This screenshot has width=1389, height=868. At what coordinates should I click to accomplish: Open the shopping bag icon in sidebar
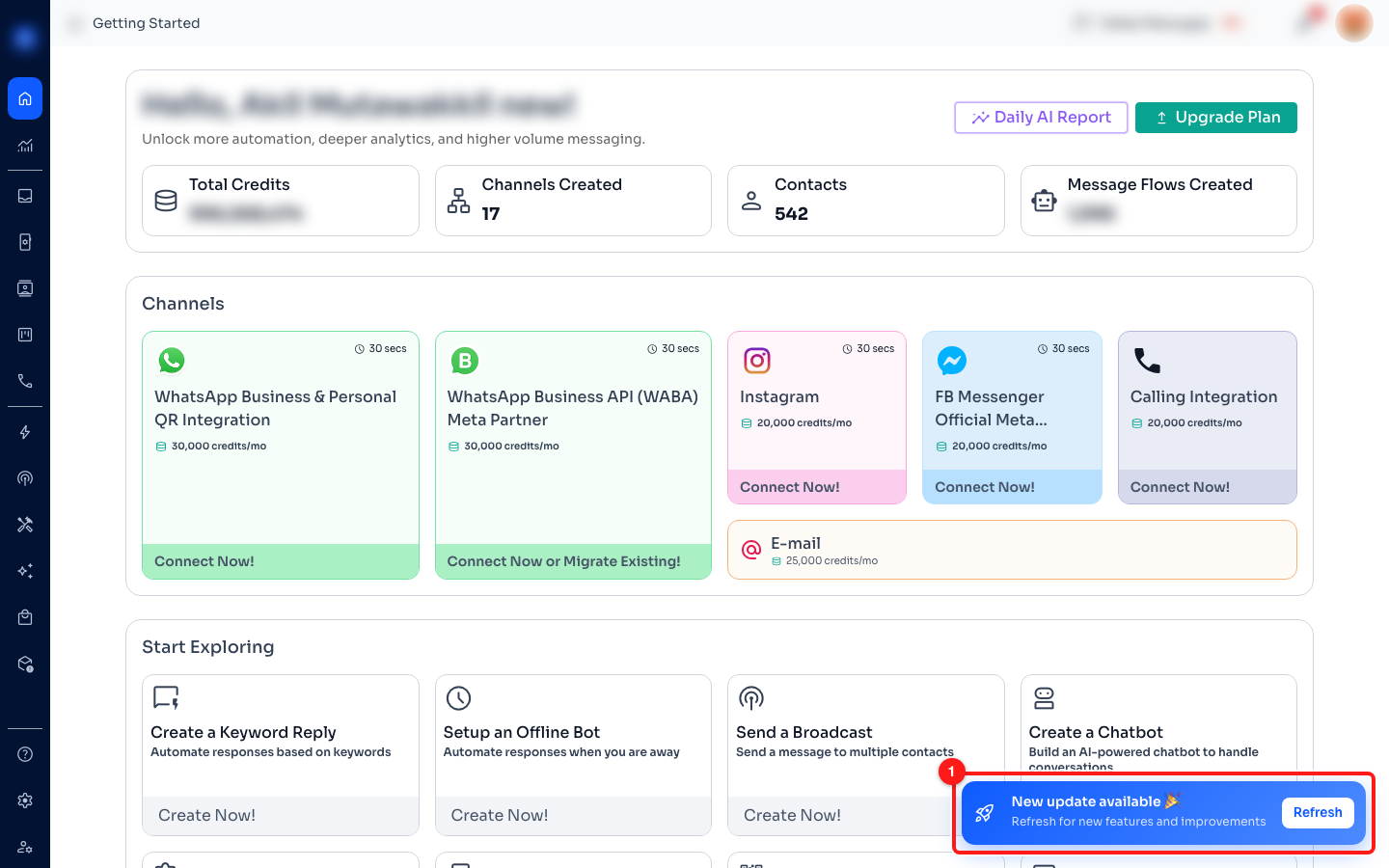point(25,617)
